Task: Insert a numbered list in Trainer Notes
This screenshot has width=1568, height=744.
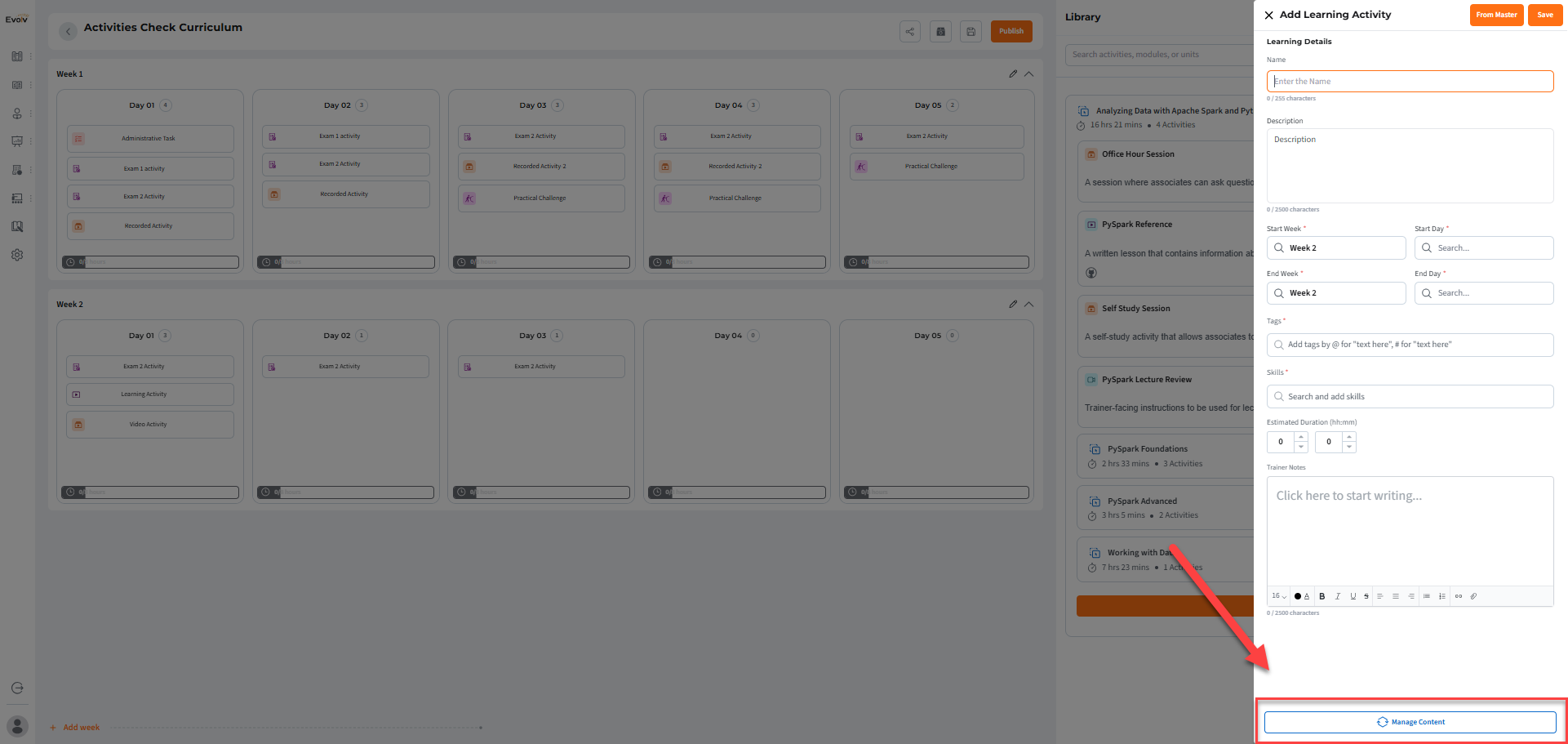Action: 1442,596
